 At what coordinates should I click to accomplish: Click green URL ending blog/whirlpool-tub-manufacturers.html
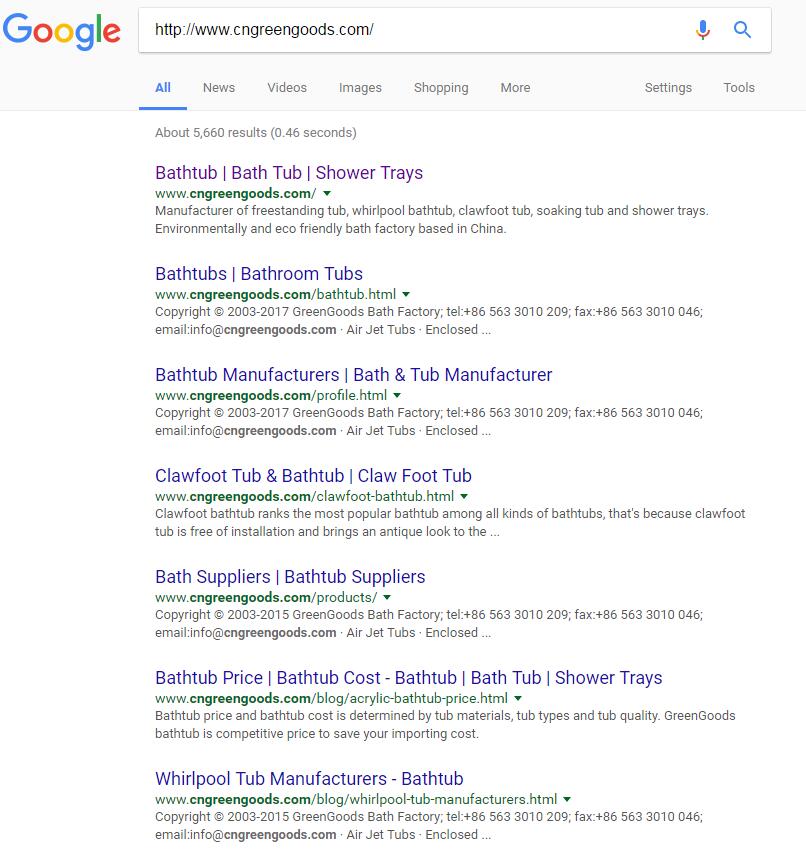(356, 799)
